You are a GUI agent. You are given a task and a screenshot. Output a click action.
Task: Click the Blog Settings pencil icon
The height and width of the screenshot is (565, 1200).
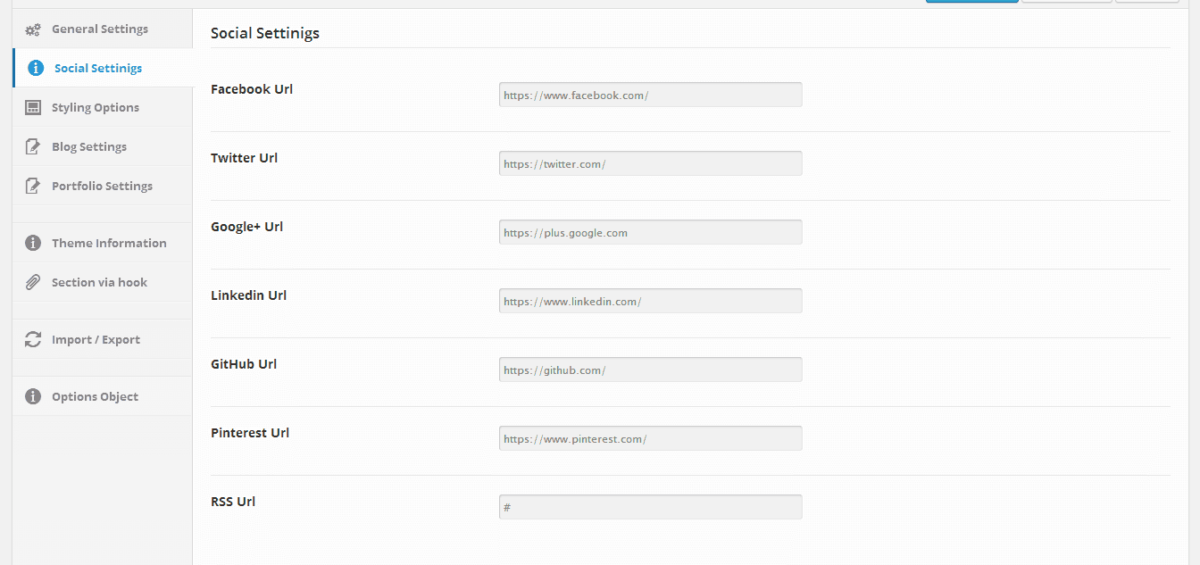click(x=32, y=147)
